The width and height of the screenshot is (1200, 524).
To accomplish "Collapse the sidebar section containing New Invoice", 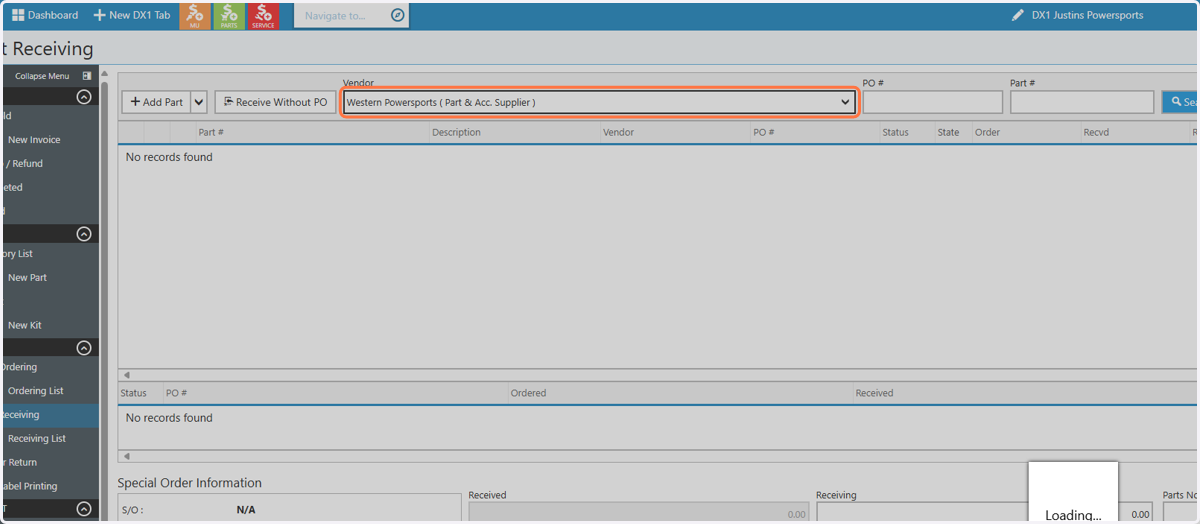I will pos(84,97).
